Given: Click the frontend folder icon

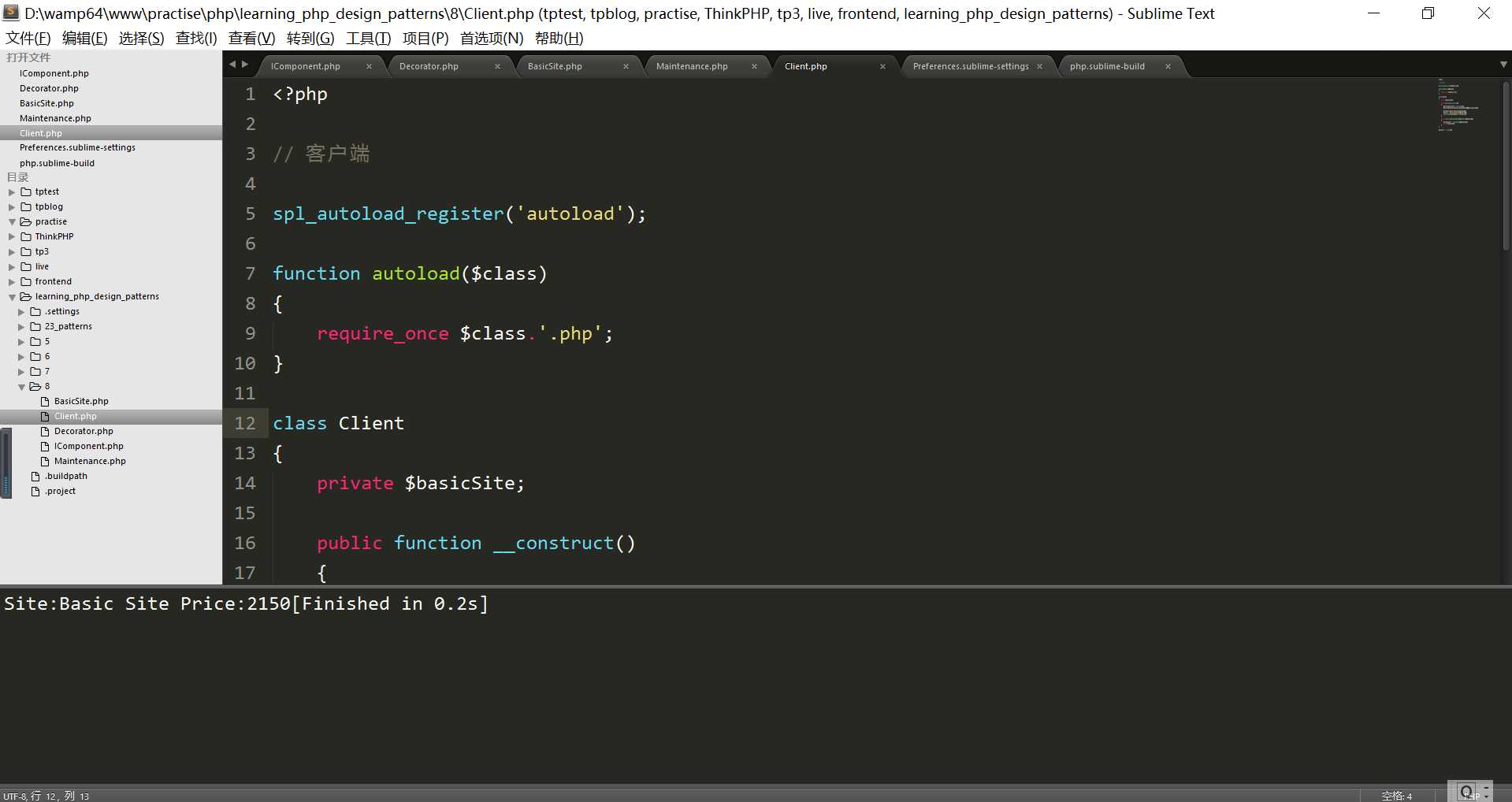Looking at the screenshot, I should click(x=26, y=281).
